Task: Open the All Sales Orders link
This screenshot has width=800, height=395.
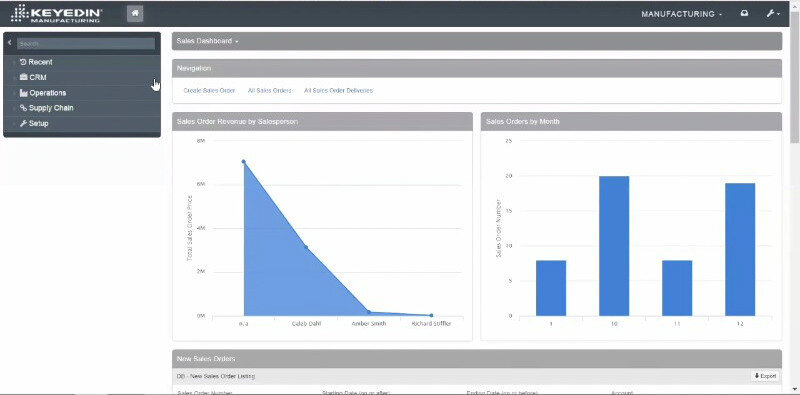Action: [269, 90]
